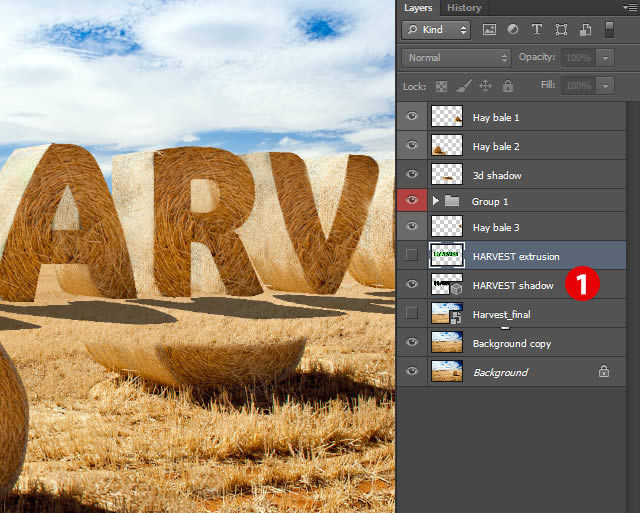Click the Harvest_final smart object thumbnail
Viewport: 640px width, 513px height.
coord(447,313)
